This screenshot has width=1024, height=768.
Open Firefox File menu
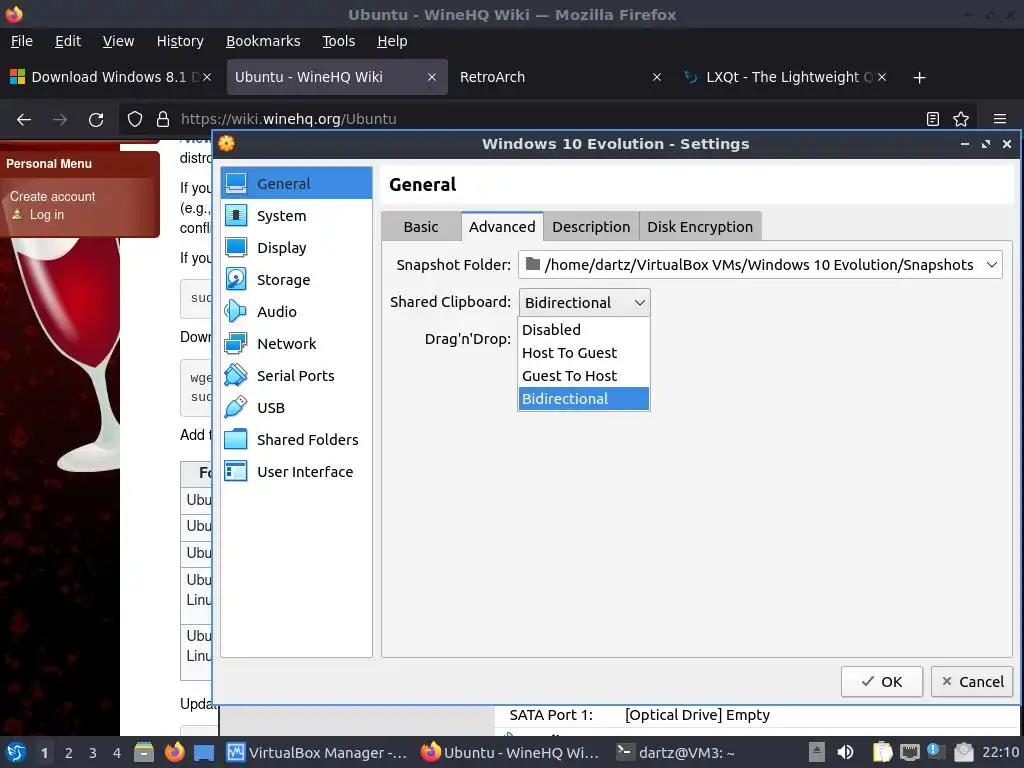pyautogui.click(x=22, y=41)
